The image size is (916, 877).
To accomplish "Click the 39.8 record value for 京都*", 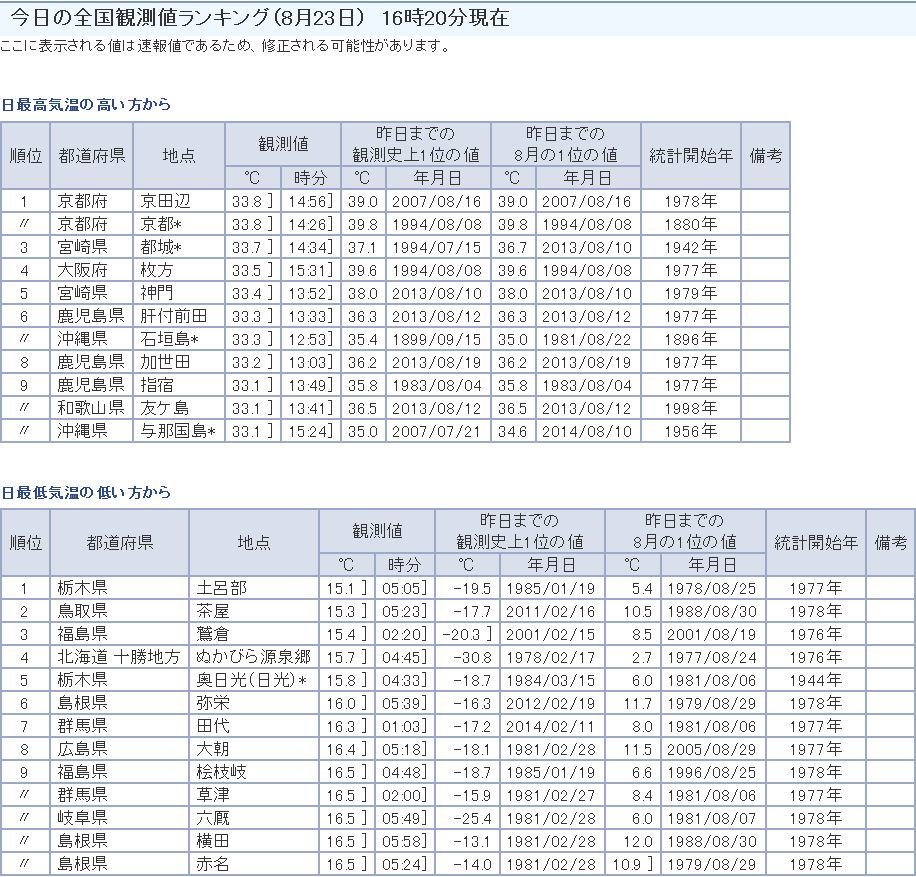I will click(x=362, y=224).
